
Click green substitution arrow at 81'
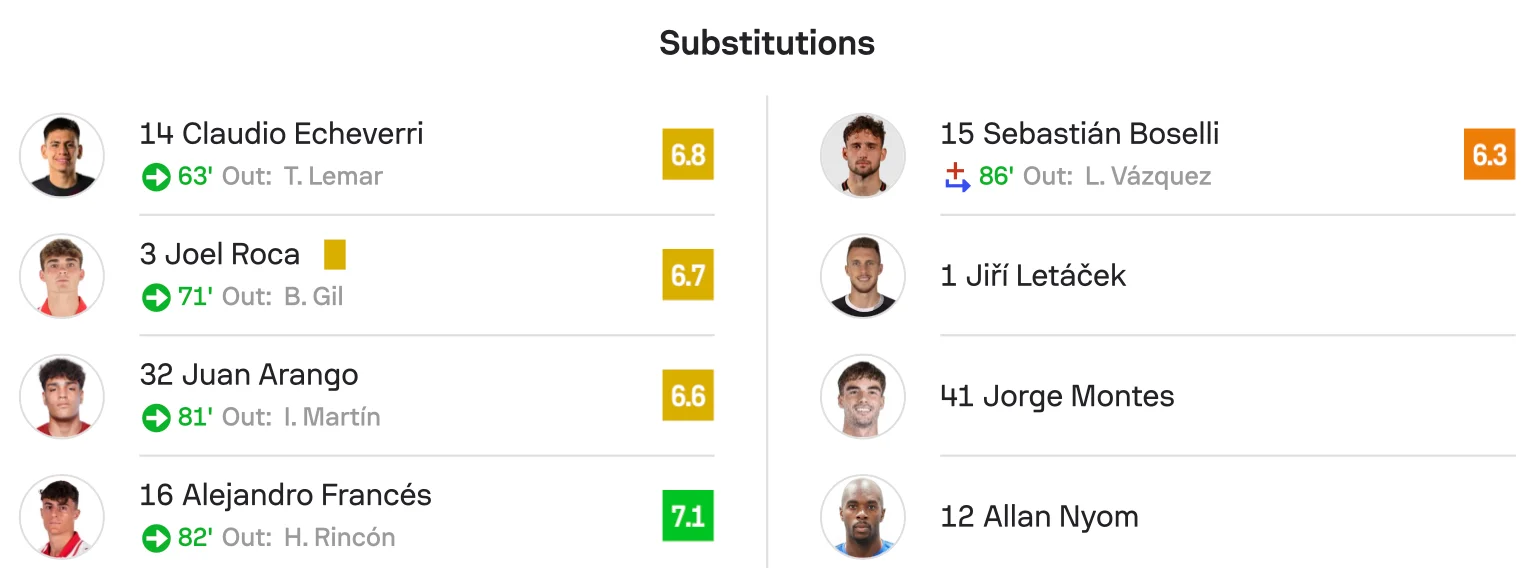pos(156,418)
